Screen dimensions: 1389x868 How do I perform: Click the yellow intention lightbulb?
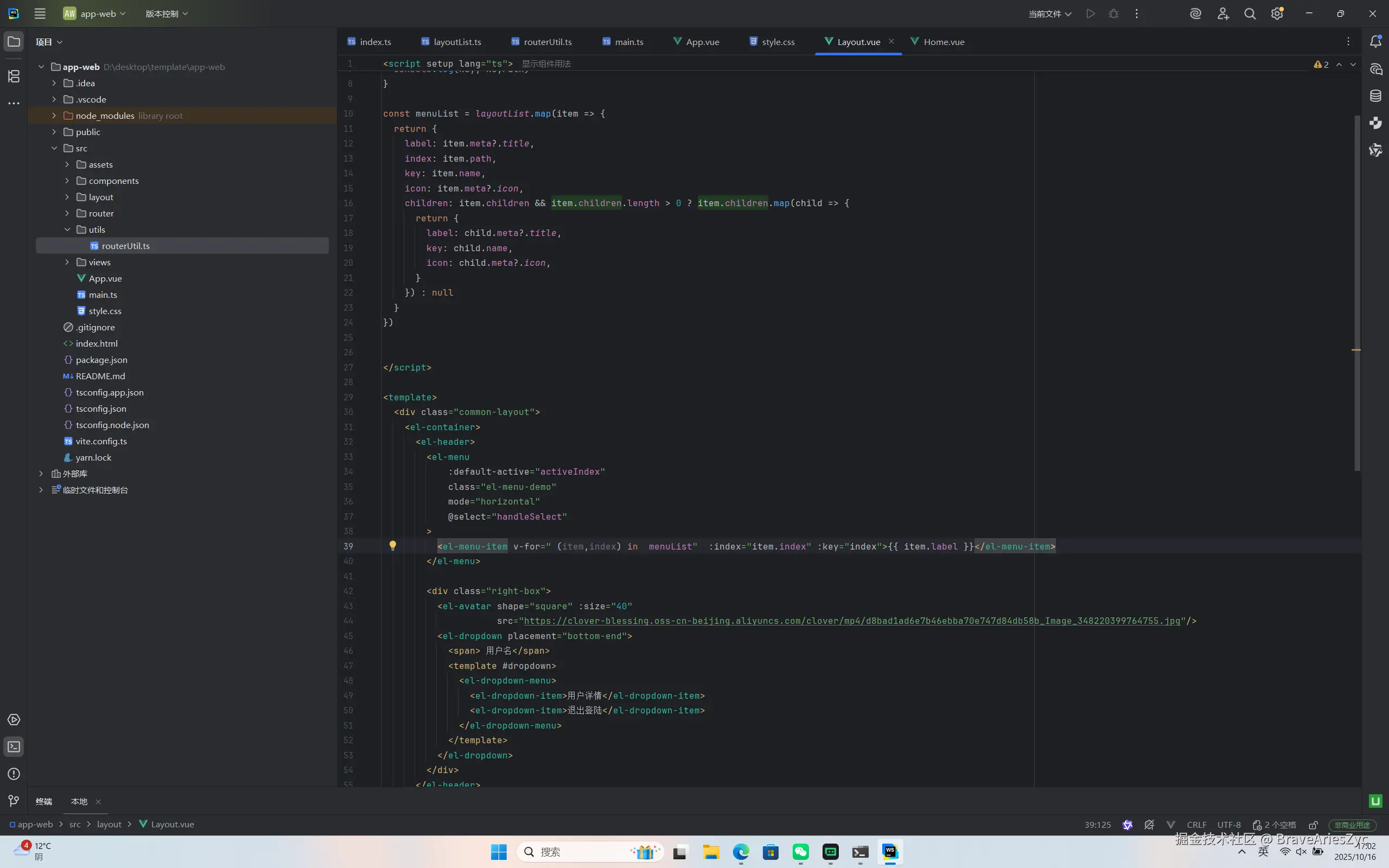tap(393, 545)
